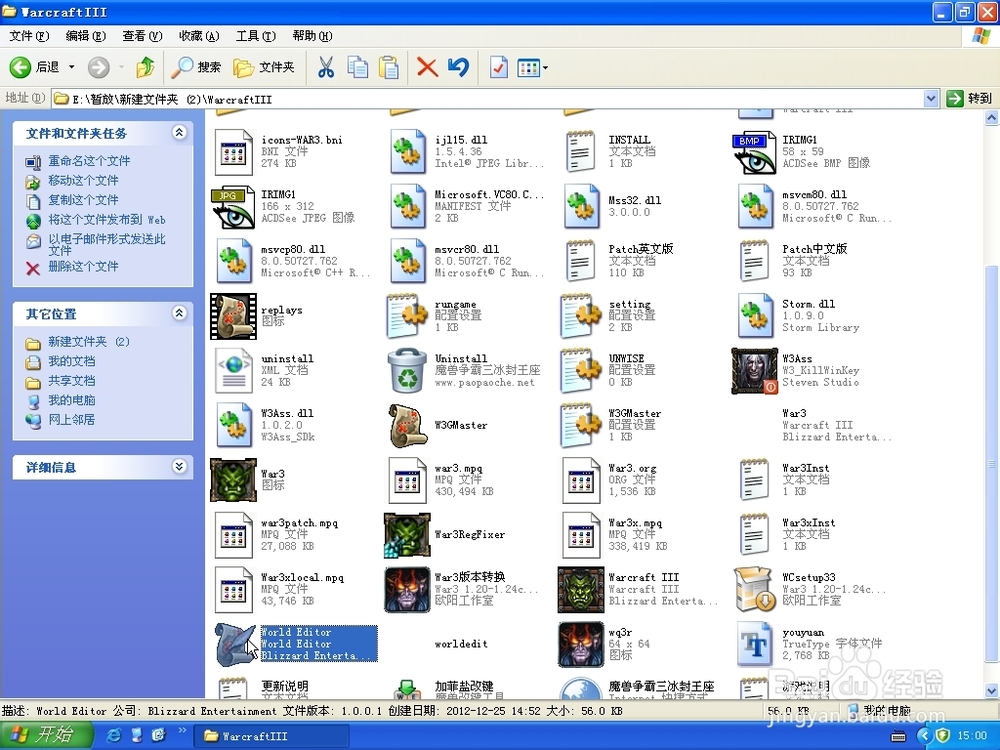This screenshot has height=750, width=1000.
Task: Select the Patch中文版 text document
Action: tap(754, 261)
